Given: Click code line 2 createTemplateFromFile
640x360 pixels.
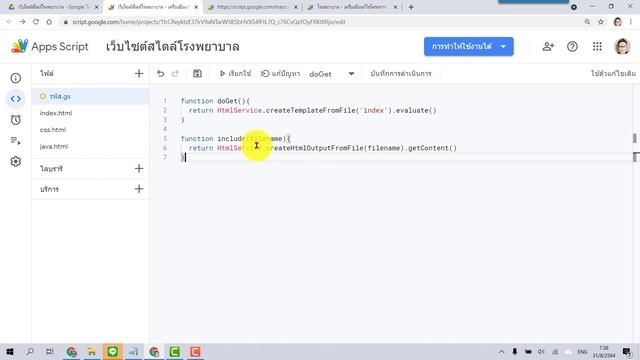Looking at the screenshot, I should click(x=311, y=110).
